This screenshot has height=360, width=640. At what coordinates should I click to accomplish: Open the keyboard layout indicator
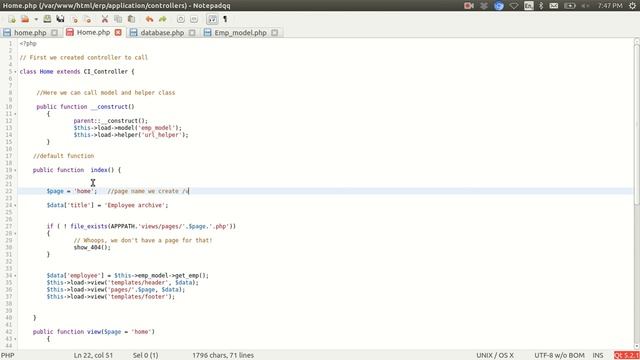click(529, 6)
